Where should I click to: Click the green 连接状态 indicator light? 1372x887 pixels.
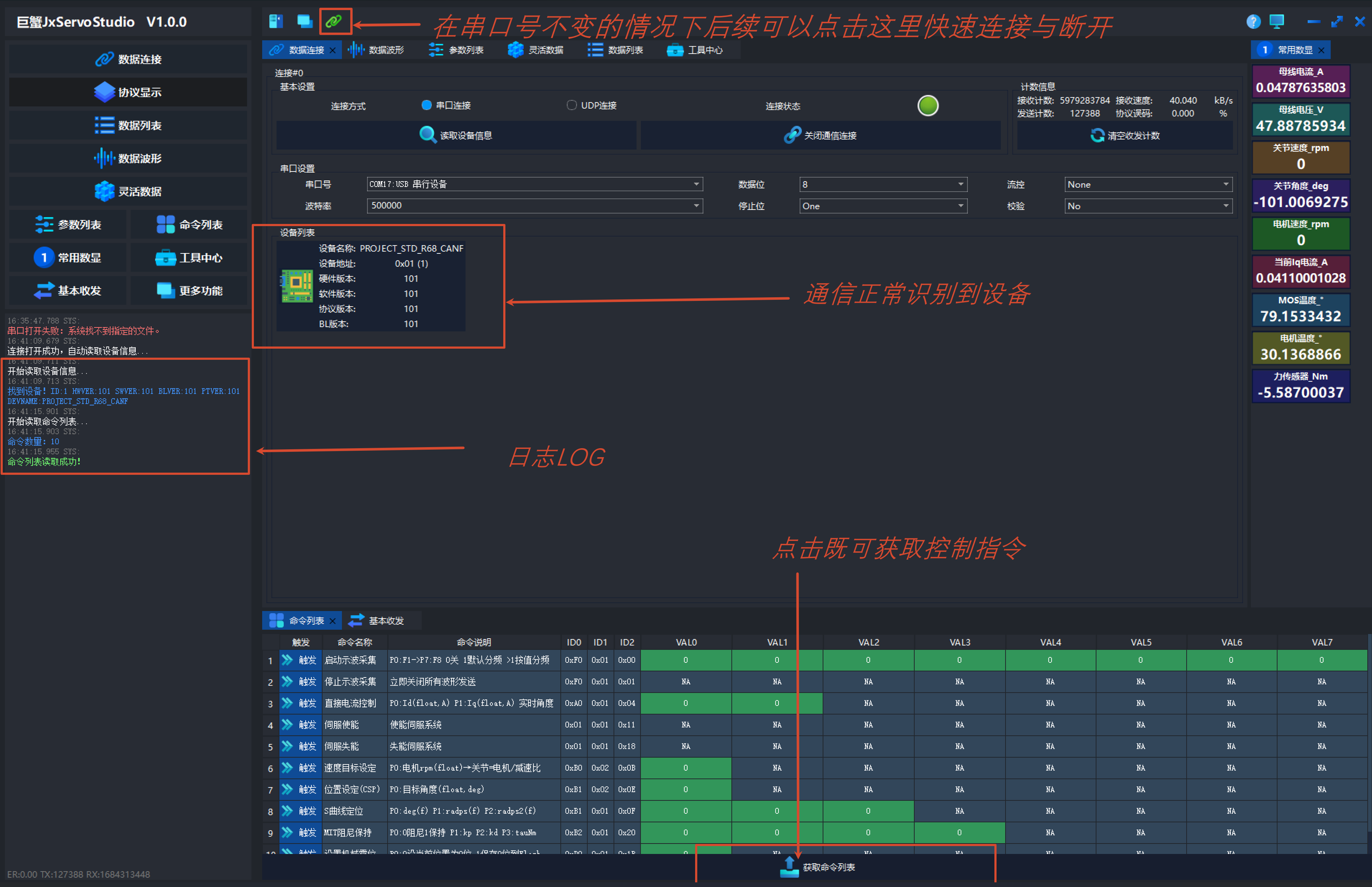[927, 106]
